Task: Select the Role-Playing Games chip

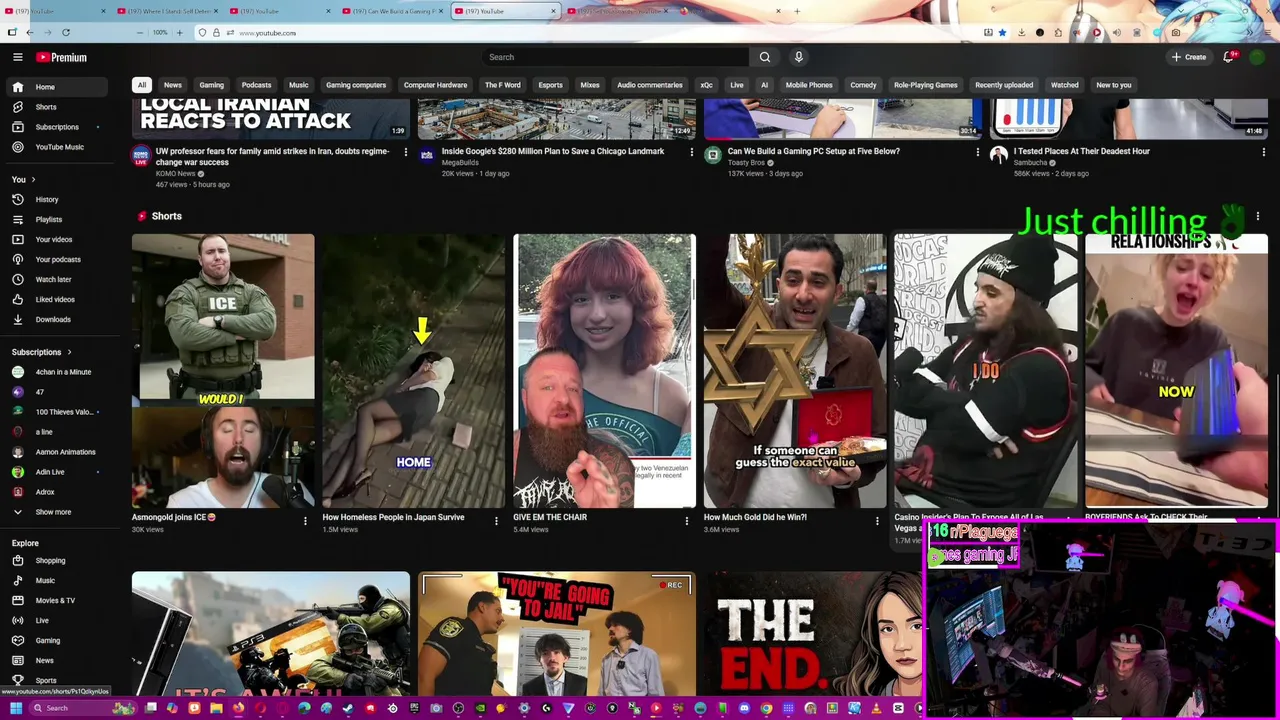Action: [925, 85]
